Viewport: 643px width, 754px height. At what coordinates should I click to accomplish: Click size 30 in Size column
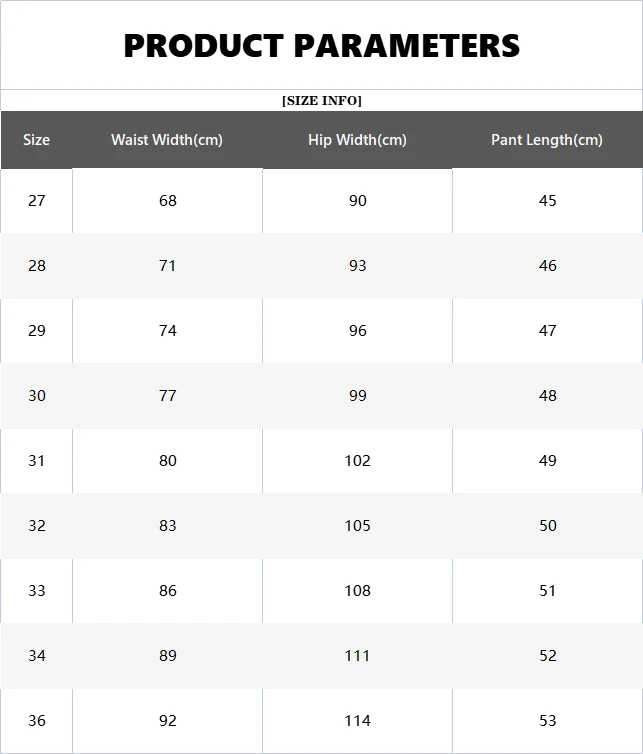click(37, 396)
